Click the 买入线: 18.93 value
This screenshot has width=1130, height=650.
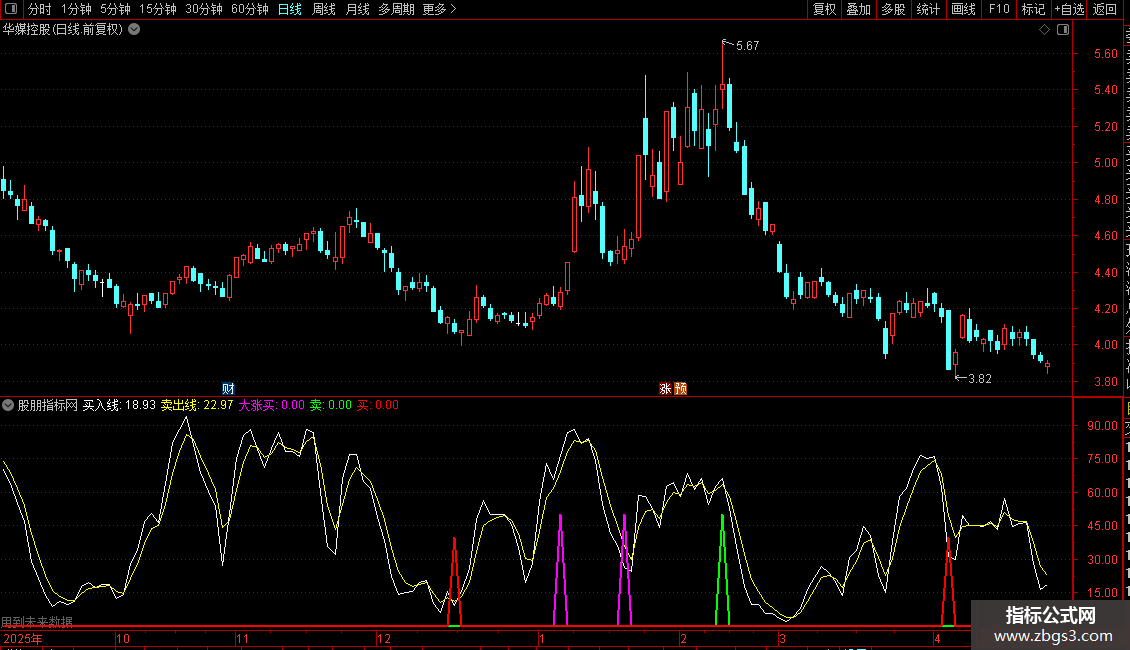[x=119, y=405]
